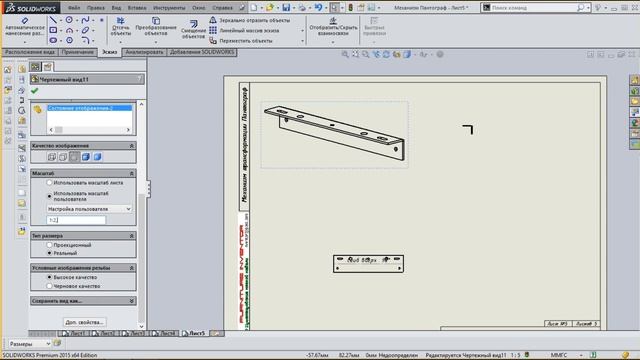Click the Smart Dimension auto-dimension tool
Image resolution: width=640 pixels, height=360 pixels.
click(x=24, y=27)
